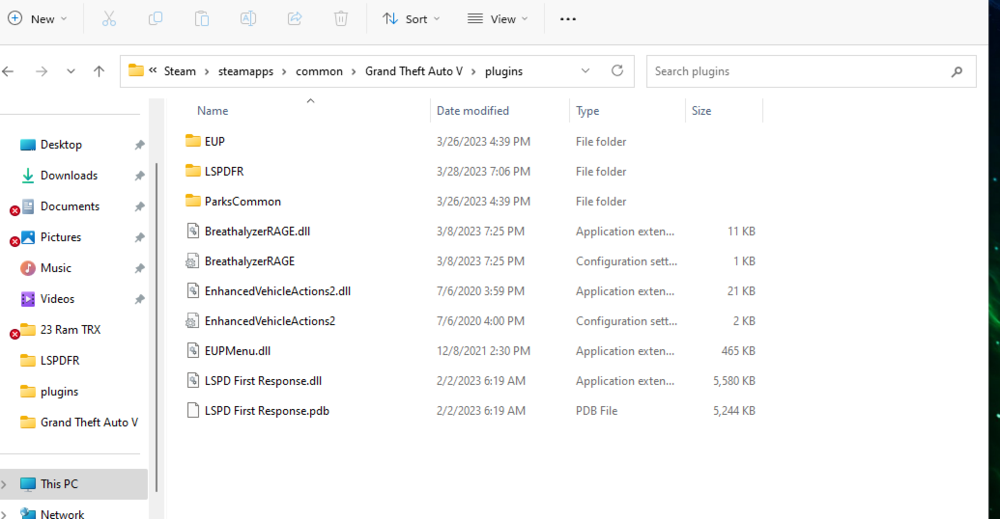Select BreathalyzerRAGE configuration file icon
The width and height of the screenshot is (1000, 519).
192,261
